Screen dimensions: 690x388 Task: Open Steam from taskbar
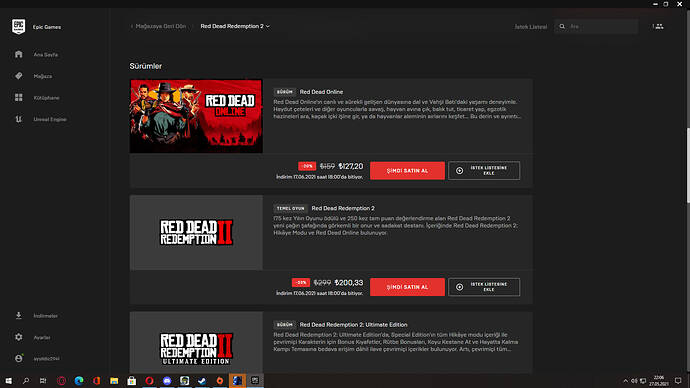point(202,381)
